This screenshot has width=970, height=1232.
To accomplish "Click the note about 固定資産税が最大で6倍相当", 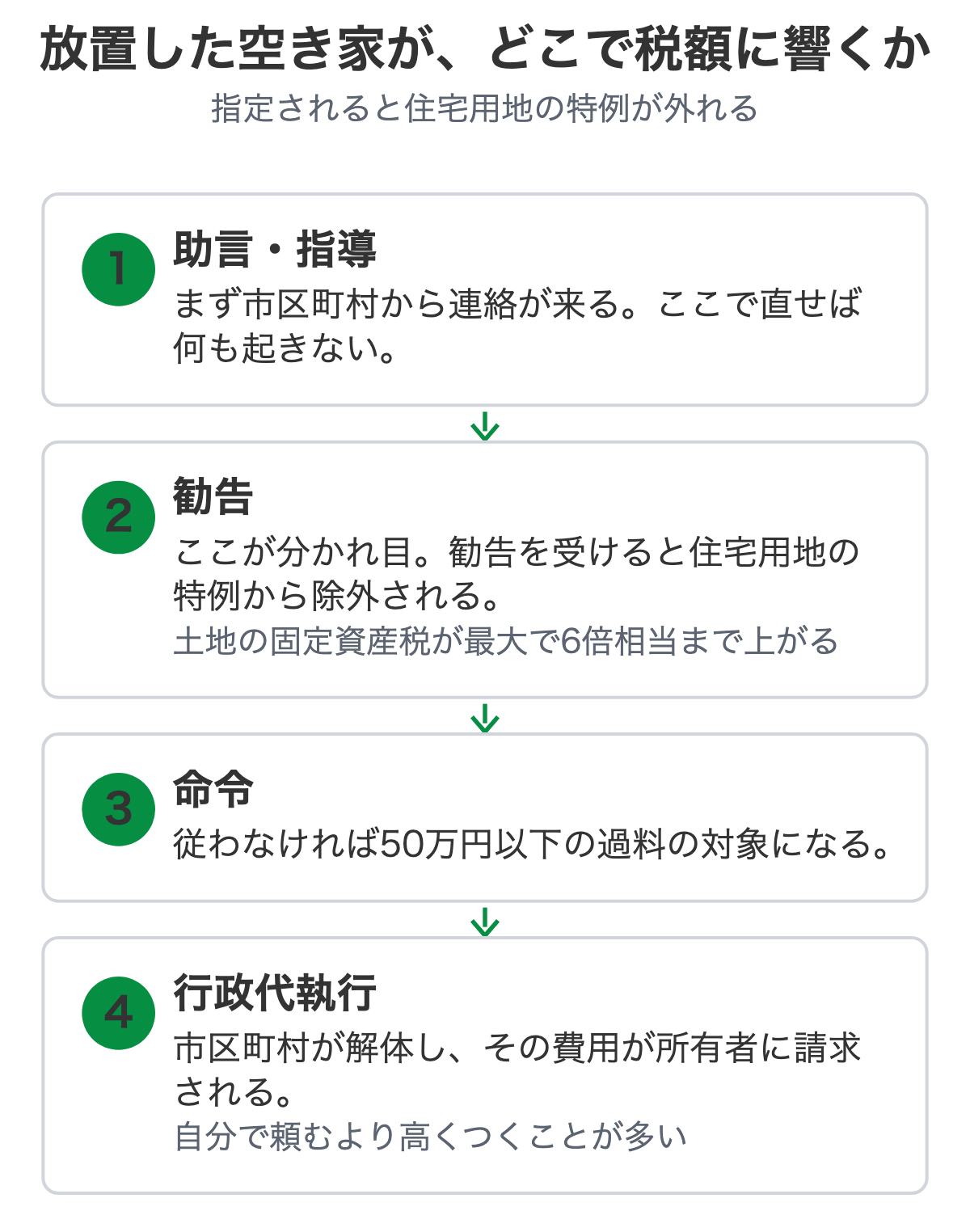I will pyautogui.click(x=506, y=641).
